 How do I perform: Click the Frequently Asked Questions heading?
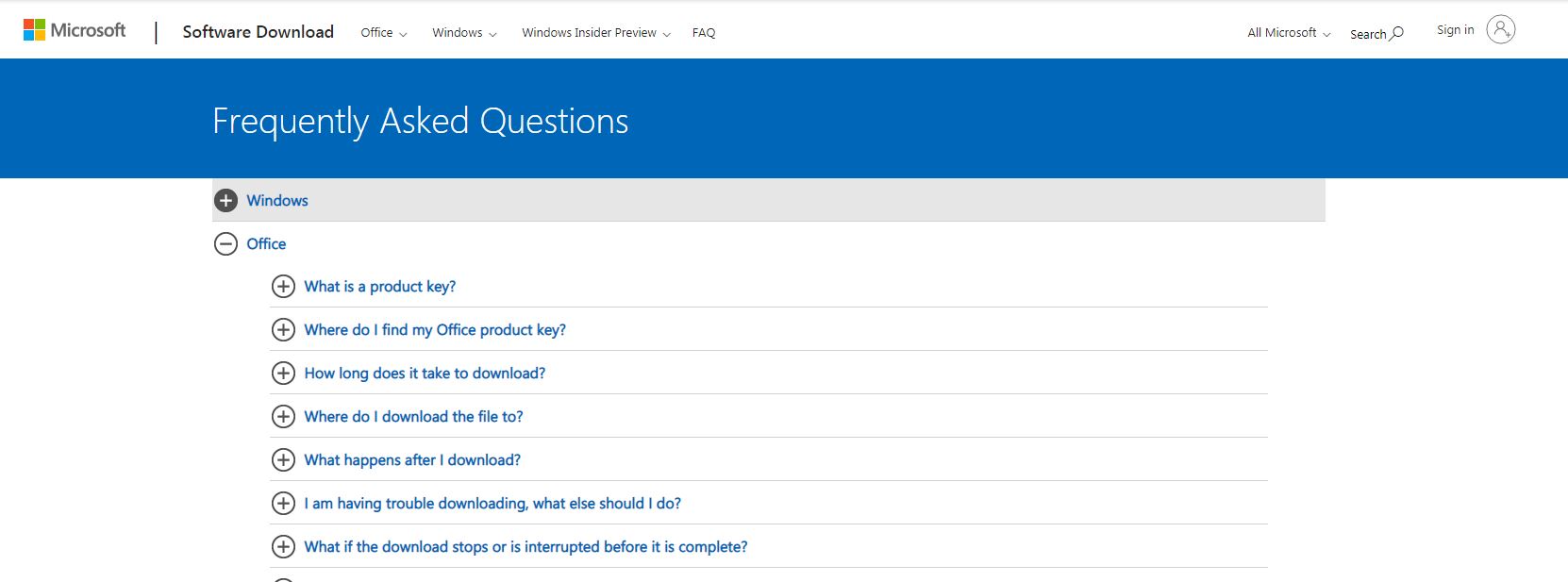(420, 121)
